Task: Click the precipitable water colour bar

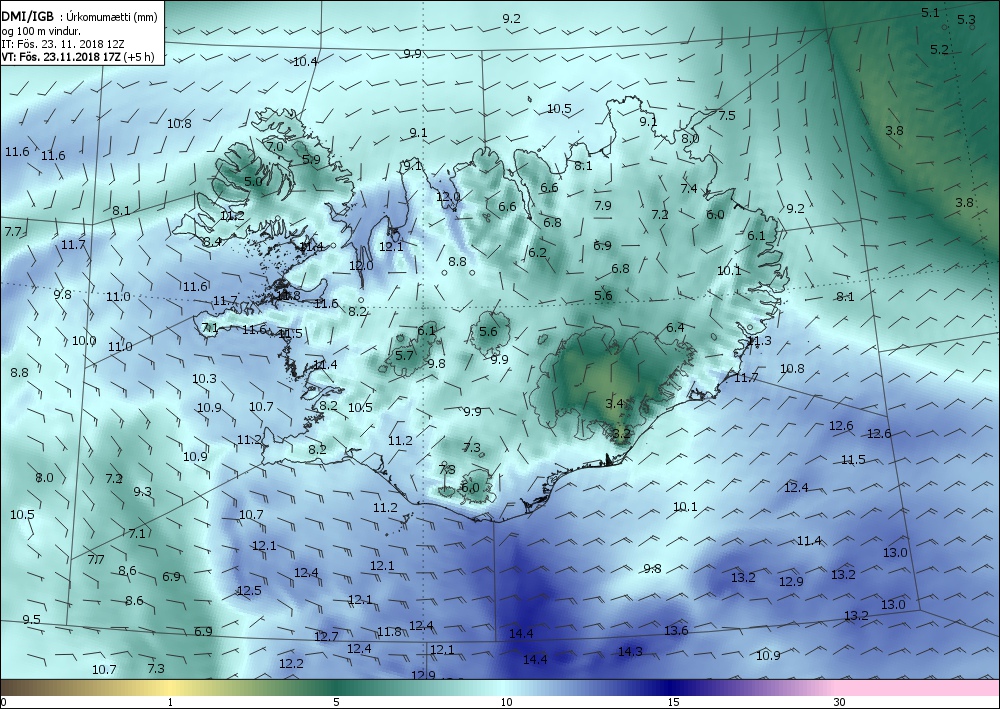Action: click(500, 688)
